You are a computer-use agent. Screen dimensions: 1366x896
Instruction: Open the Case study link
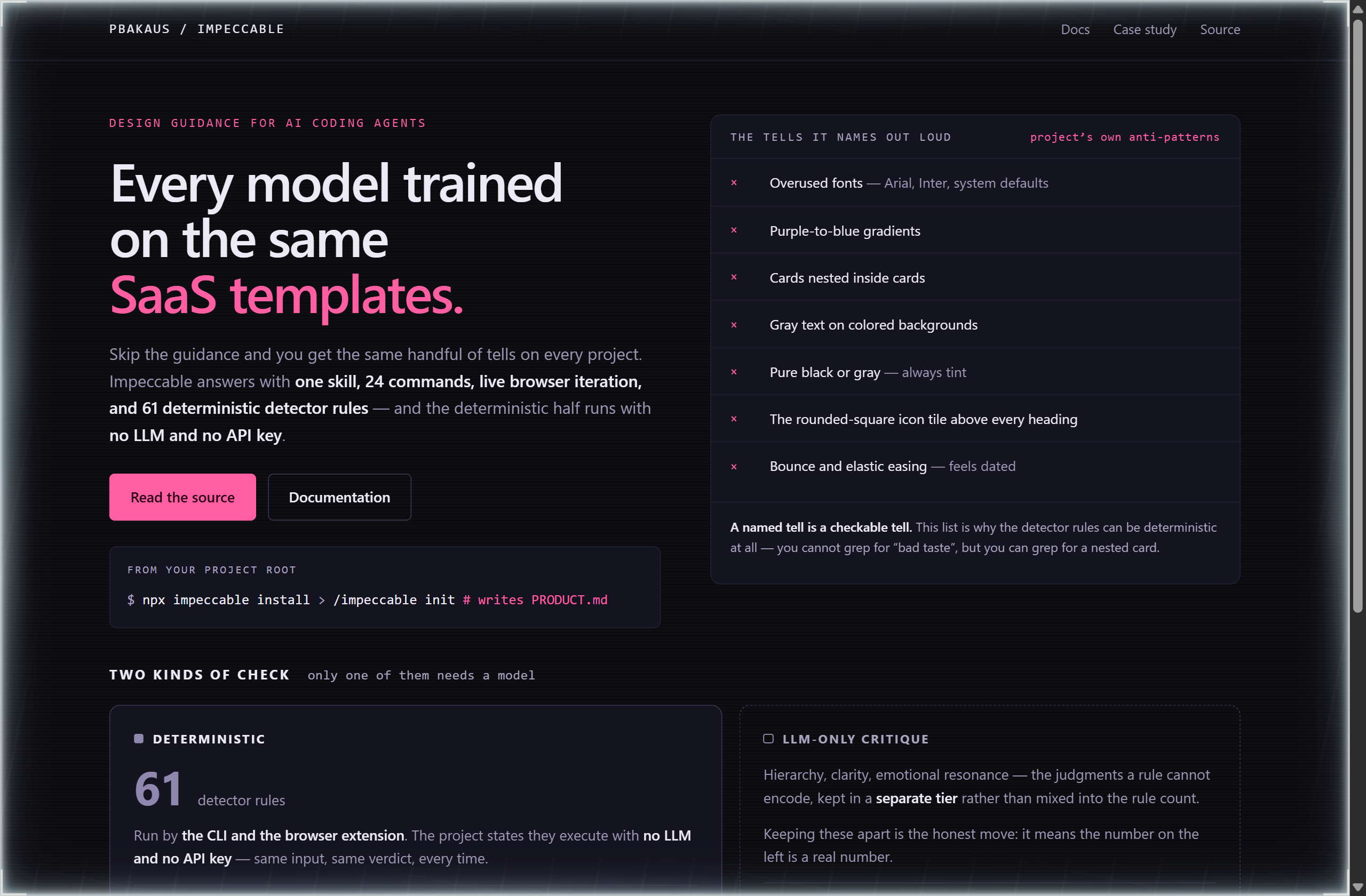coord(1145,29)
